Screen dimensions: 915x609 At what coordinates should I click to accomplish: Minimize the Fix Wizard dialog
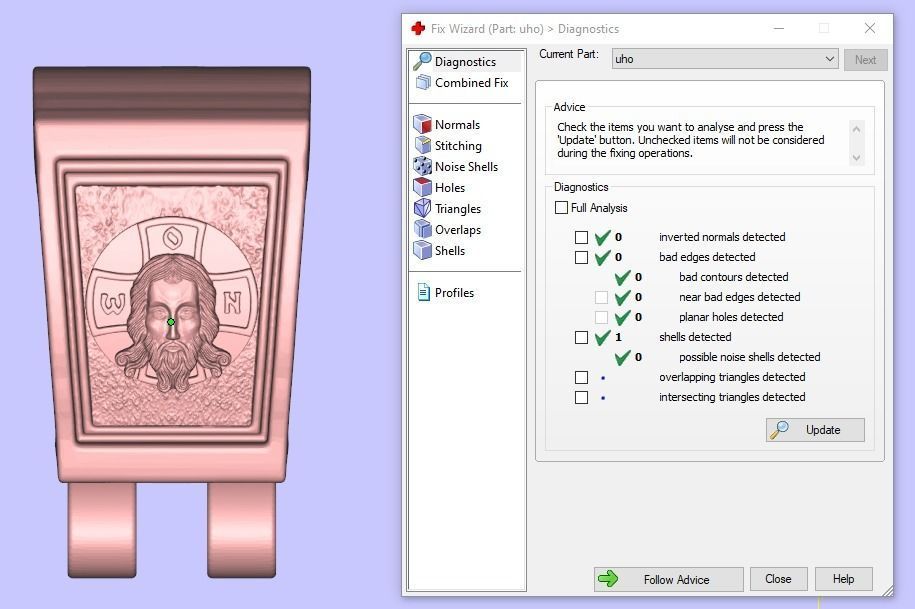coord(778,28)
